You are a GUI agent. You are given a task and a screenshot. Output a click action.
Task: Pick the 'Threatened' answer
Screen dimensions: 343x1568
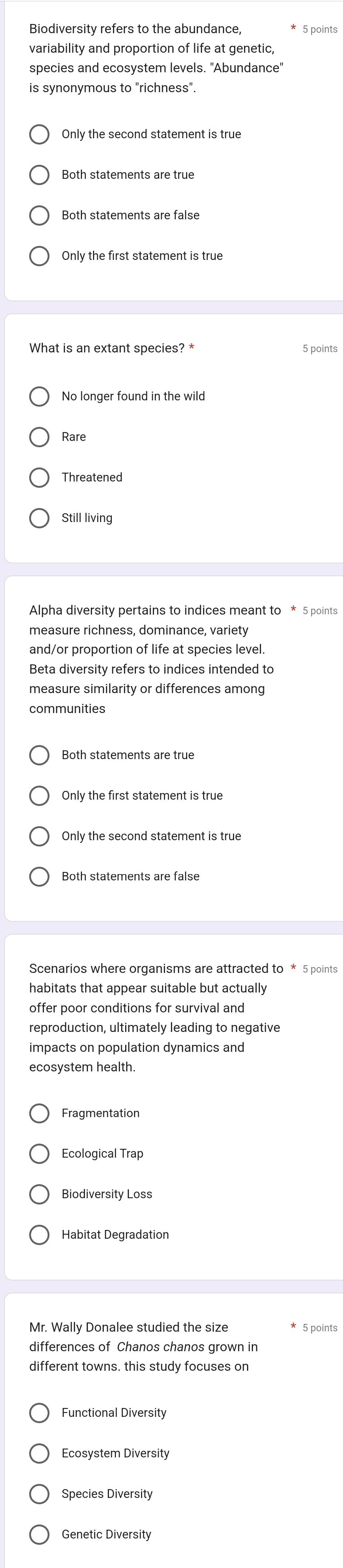pyautogui.click(x=40, y=478)
